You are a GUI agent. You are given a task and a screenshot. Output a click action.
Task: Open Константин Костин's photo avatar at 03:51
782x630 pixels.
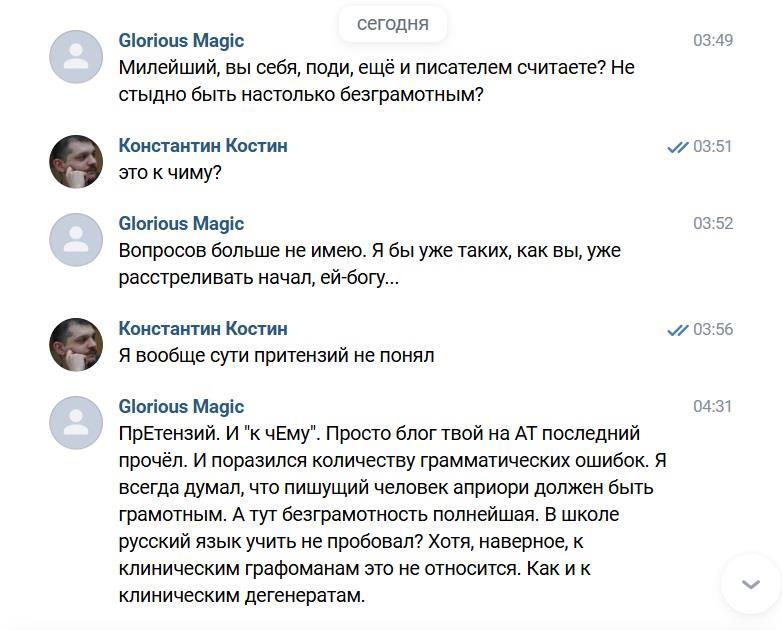click(x=76, y=162)
